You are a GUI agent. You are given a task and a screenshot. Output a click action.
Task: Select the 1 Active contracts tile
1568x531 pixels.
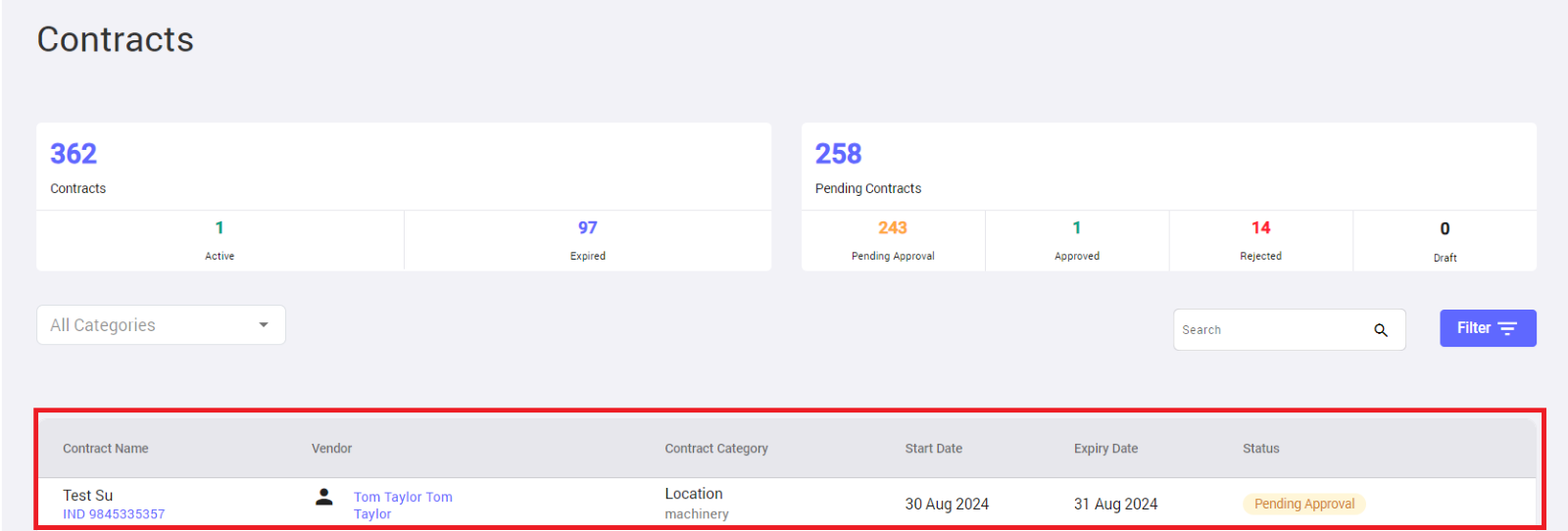[220, 240]
